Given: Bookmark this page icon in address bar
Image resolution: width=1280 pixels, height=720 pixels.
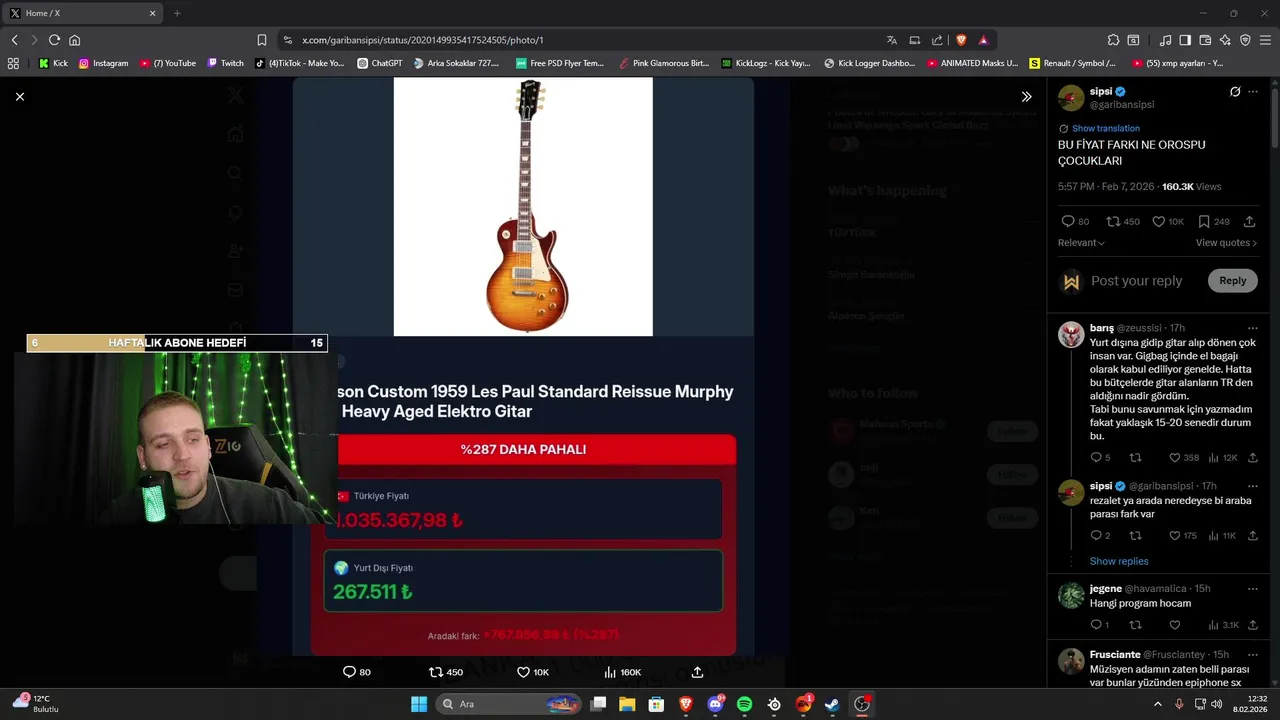Looking at the screenshot, I should click(262, 40).
